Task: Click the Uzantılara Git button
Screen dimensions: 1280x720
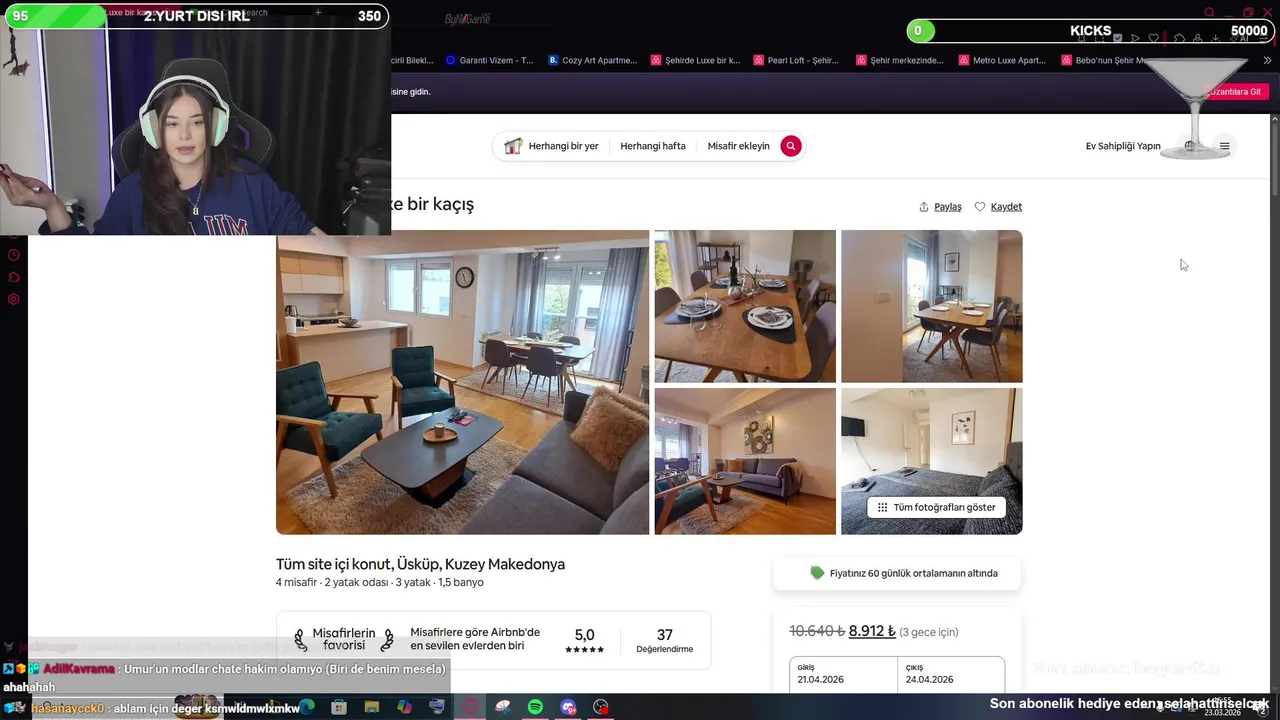Action: (x=1236, y=91)
